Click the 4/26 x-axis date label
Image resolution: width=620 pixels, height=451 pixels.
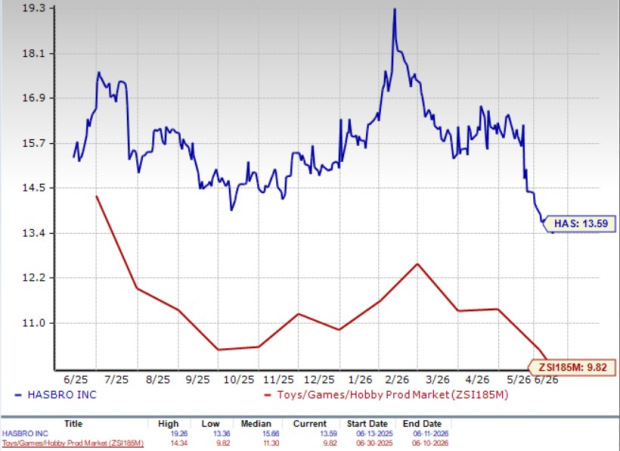pos(477,380)
